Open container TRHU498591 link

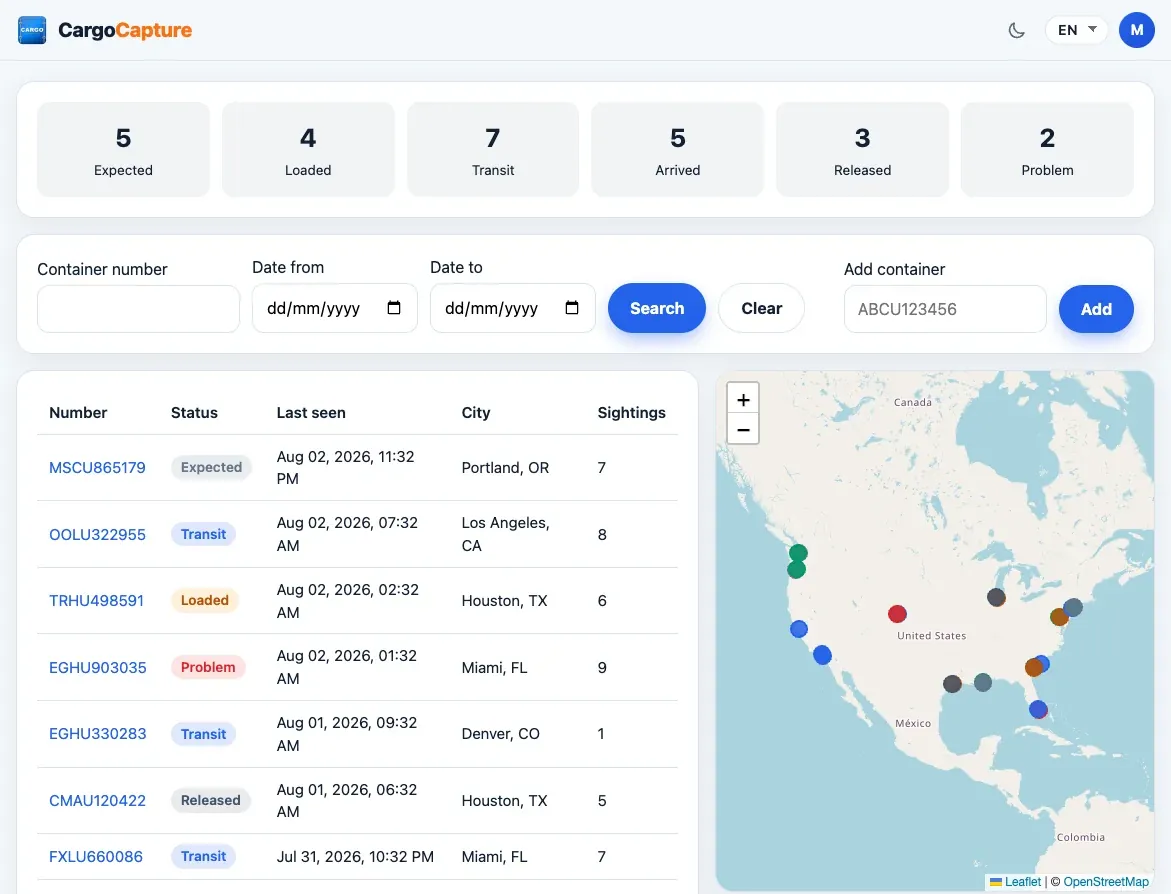96,600
